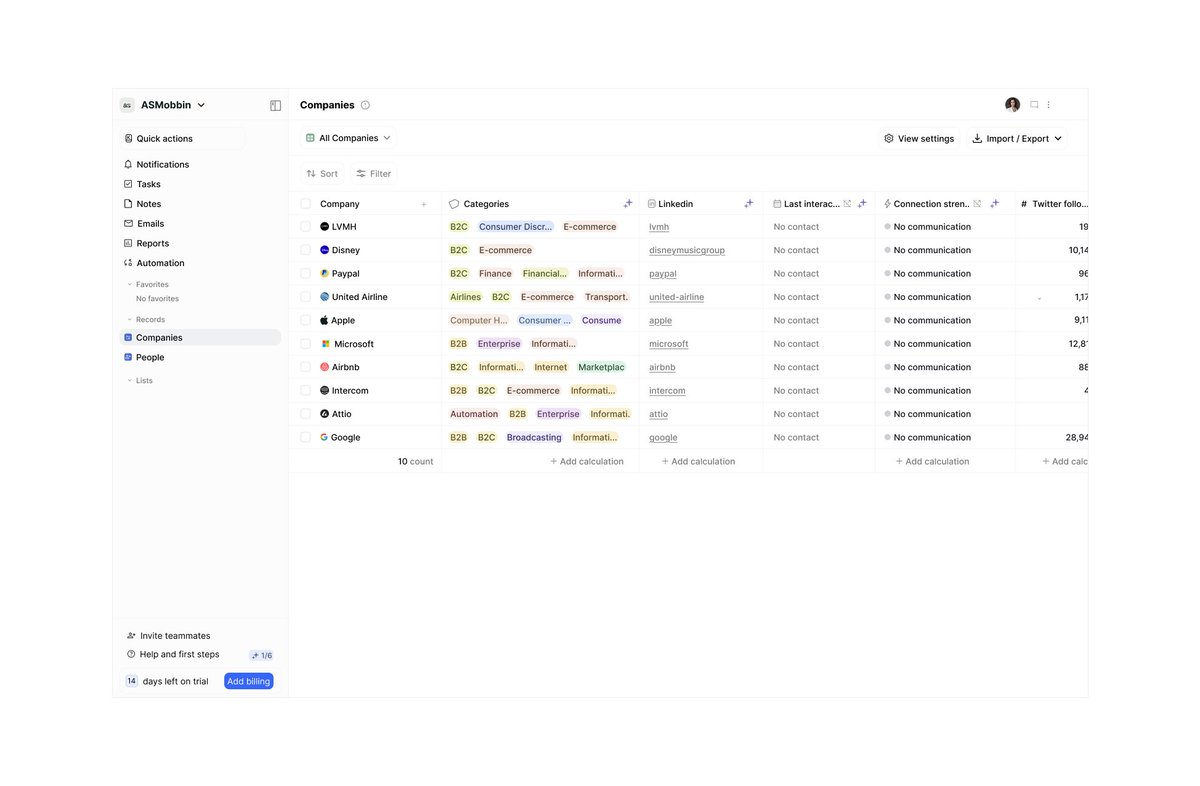Tick the checkbox for Apple row
Screen dimensions: 1200x786
(306, 320)
